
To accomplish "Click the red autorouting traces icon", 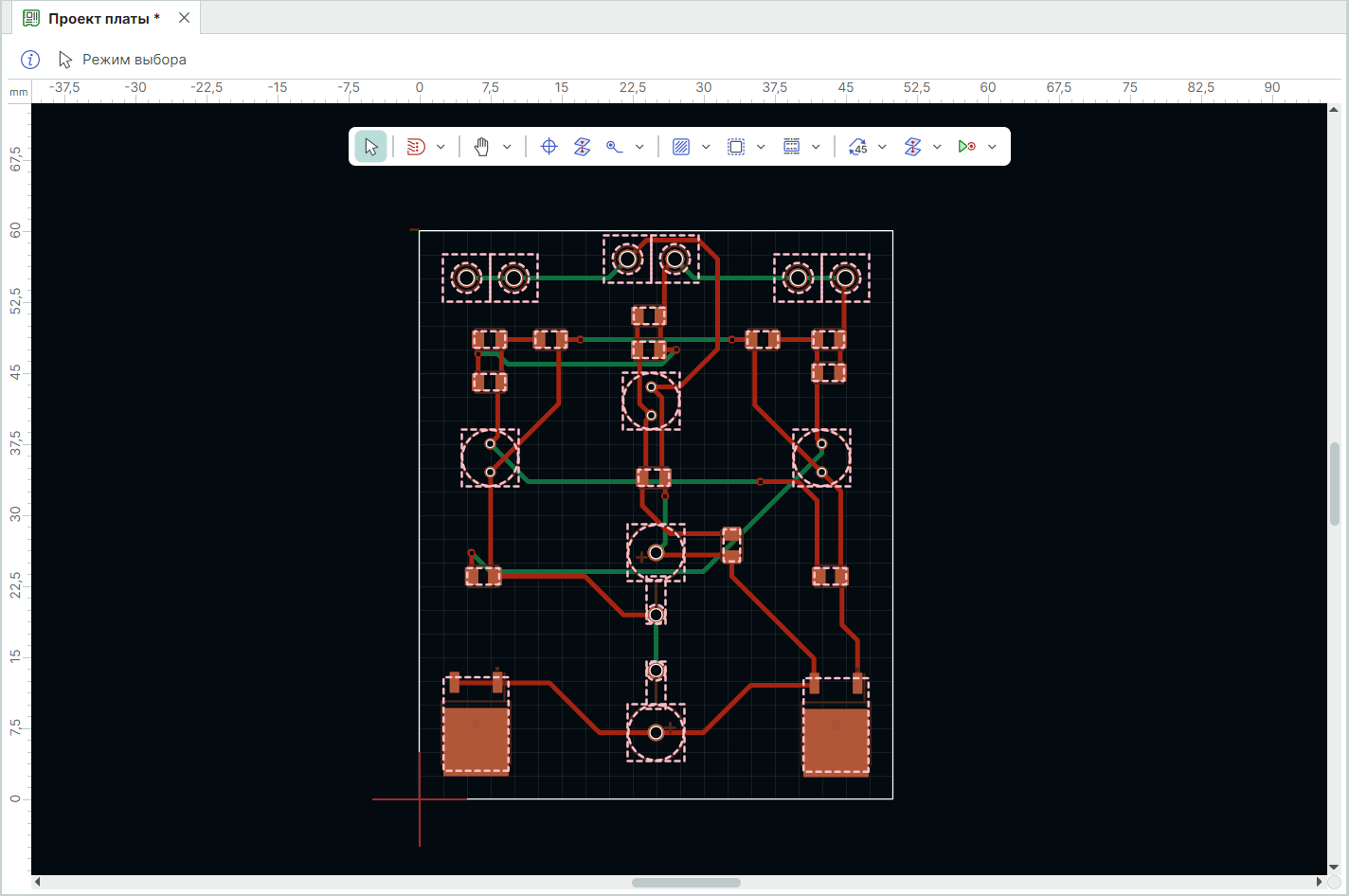I will 416,147.
